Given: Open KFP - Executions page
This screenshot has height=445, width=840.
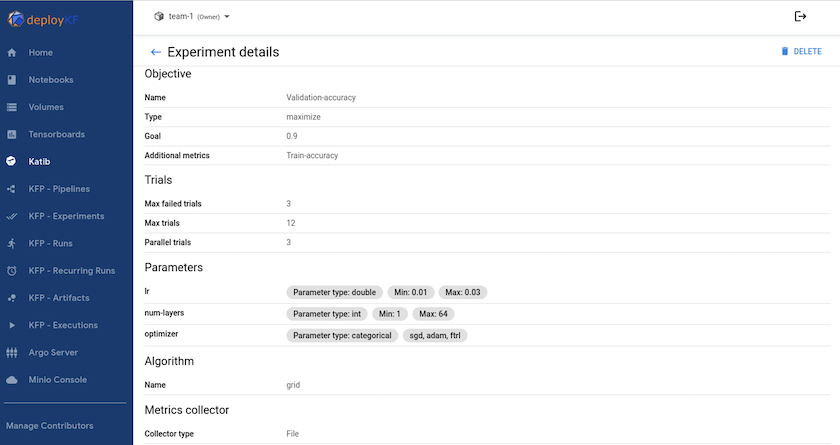Looking at the screenshot, I should point(63,325).
